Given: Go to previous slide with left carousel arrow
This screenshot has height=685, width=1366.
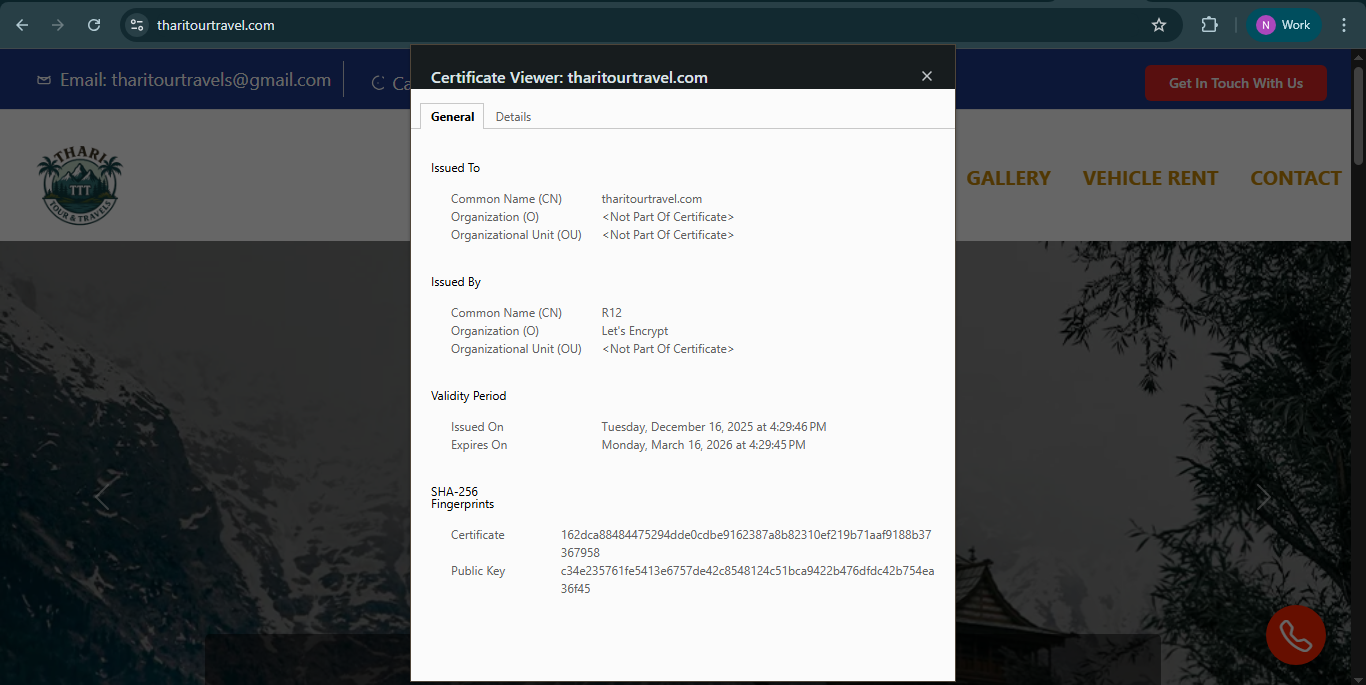Looking at the screenshot, I should click(x=101, y=496).
